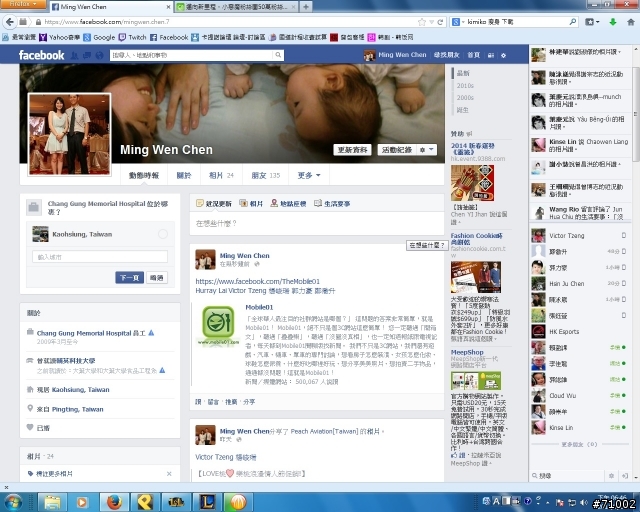Screen dimensions: 640x512
Task: Click Firefox back arrow button
Action: [x=10, y=22]
